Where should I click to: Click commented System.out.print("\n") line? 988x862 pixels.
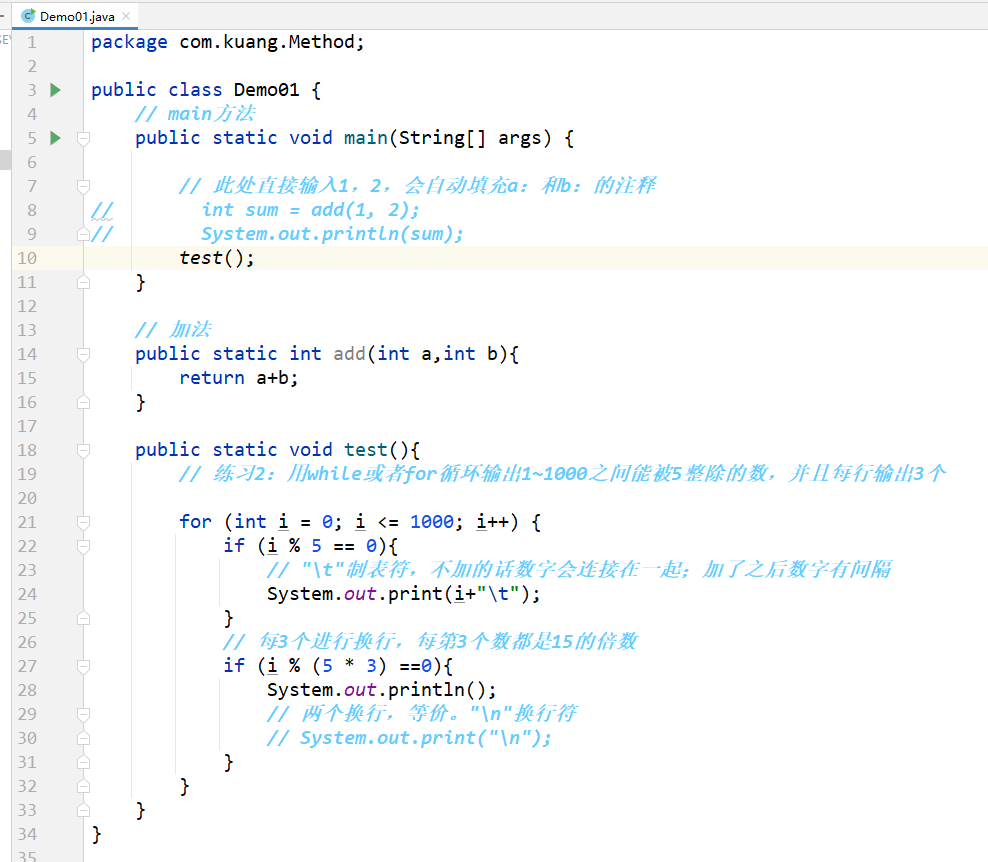(409, 738)
